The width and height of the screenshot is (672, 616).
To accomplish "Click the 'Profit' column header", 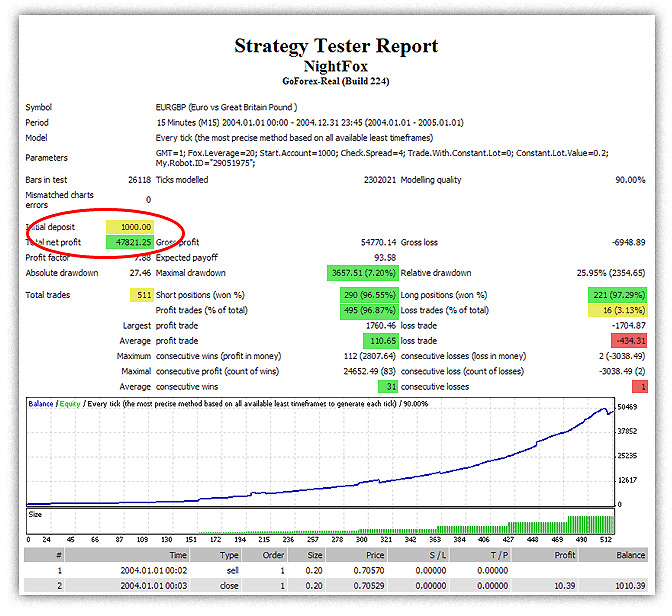I will (x=545, y=555).
